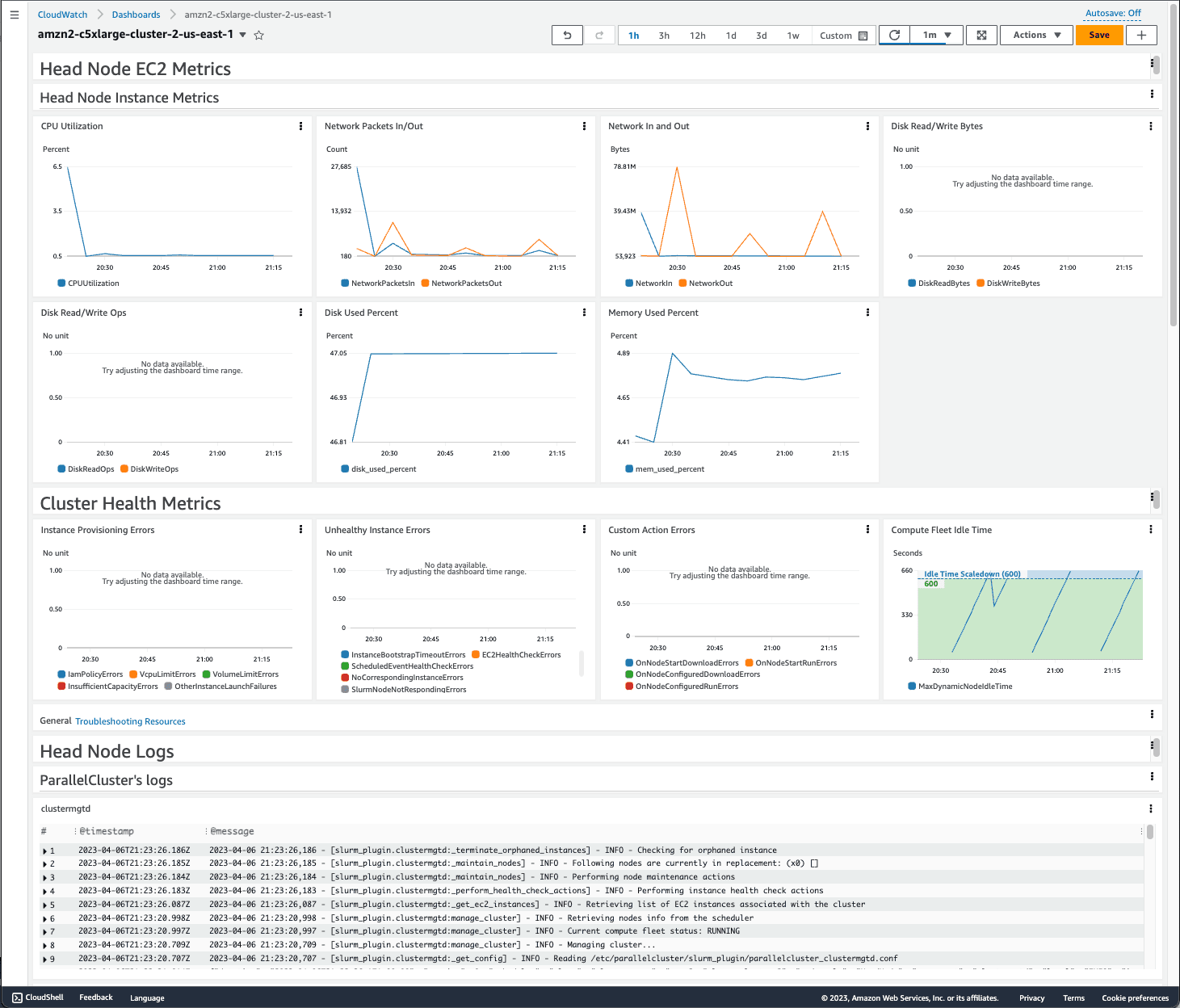Open the Troubleshooting Resources link
The image size is (1180, 1008).
tap(130, 720)
